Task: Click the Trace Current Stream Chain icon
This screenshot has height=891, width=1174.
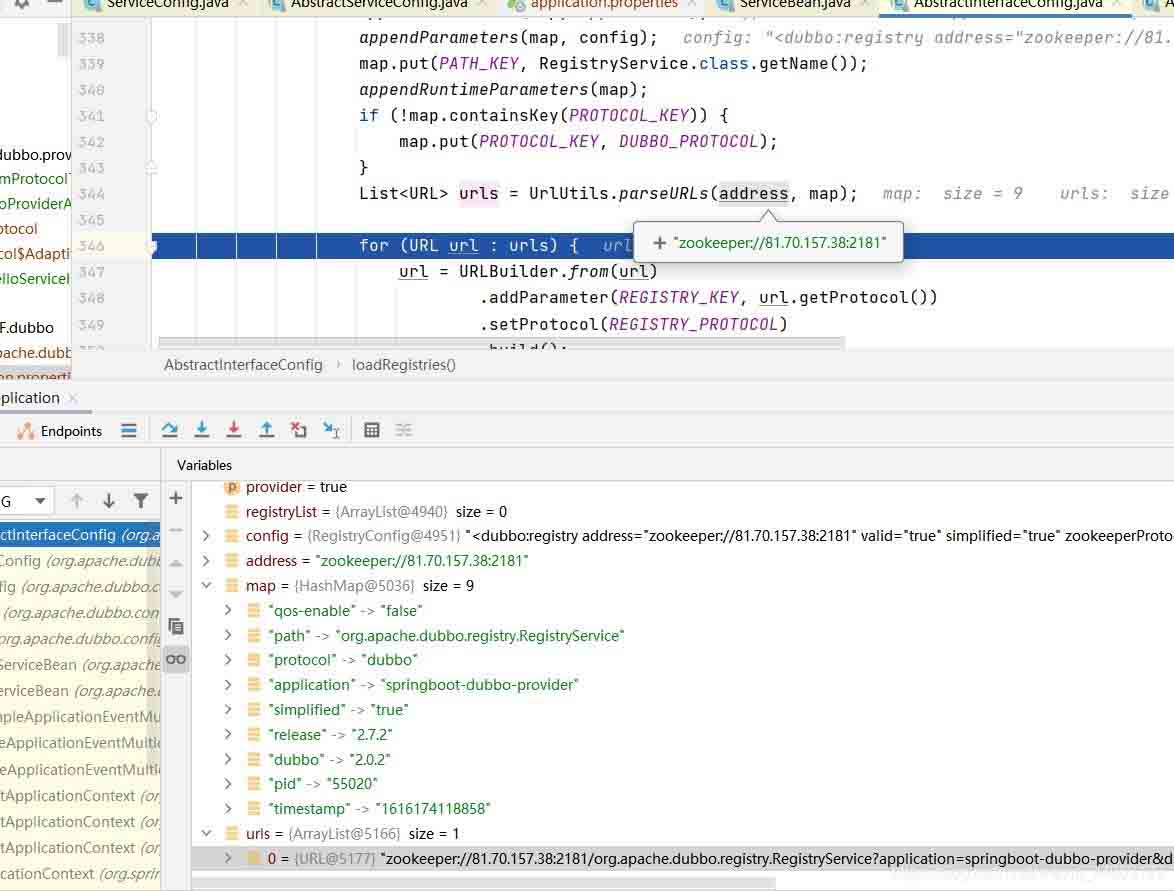Action: [x=404, y=430]
